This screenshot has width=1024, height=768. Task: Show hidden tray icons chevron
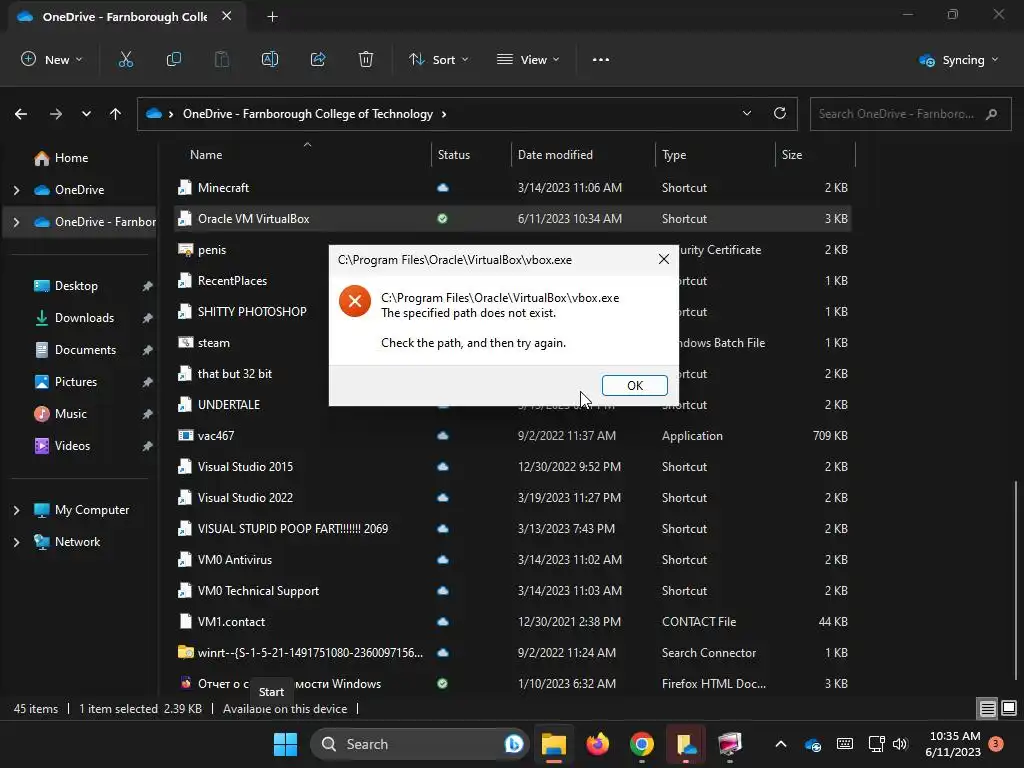click(x=780, y=744)
